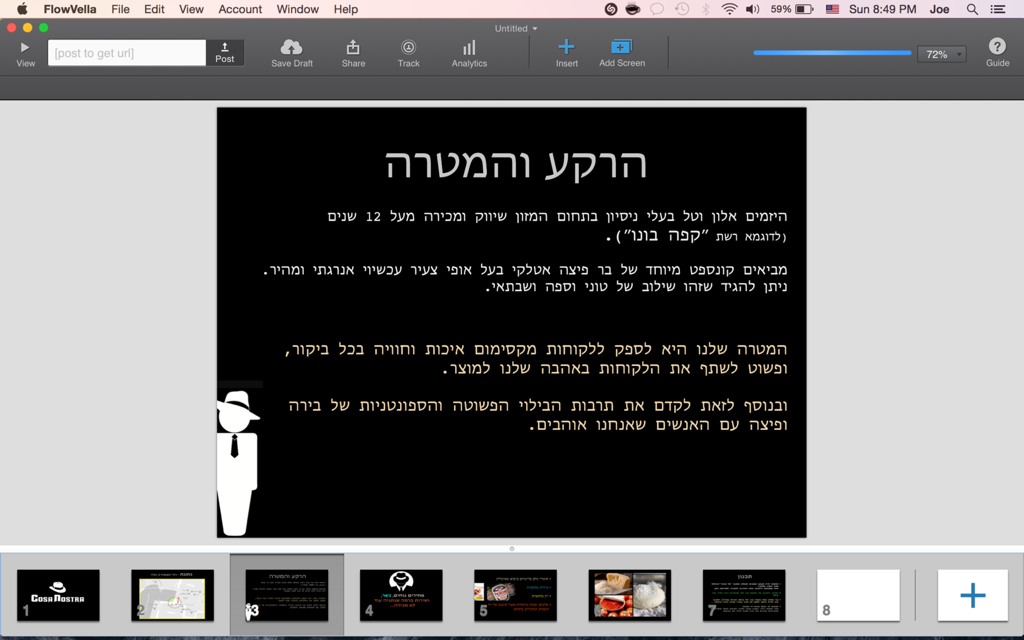The image size is (1024, 640).
Task: Add a new screen with the large plus tile
Action: pos(972,595)
